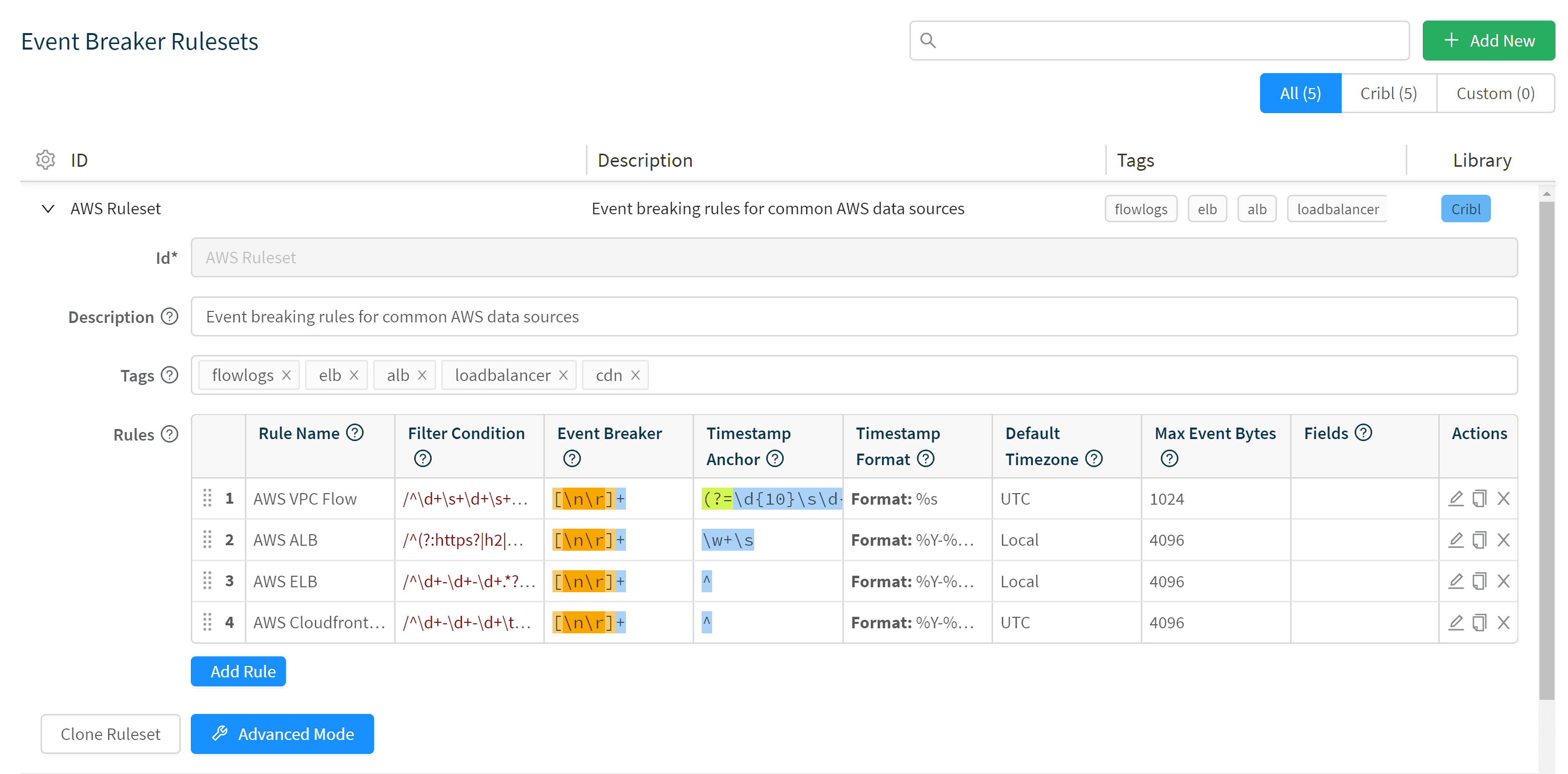The width and height of the screenshot is (1568, 774).
Task: Remove the cdn tag
Action: [636, 375]
